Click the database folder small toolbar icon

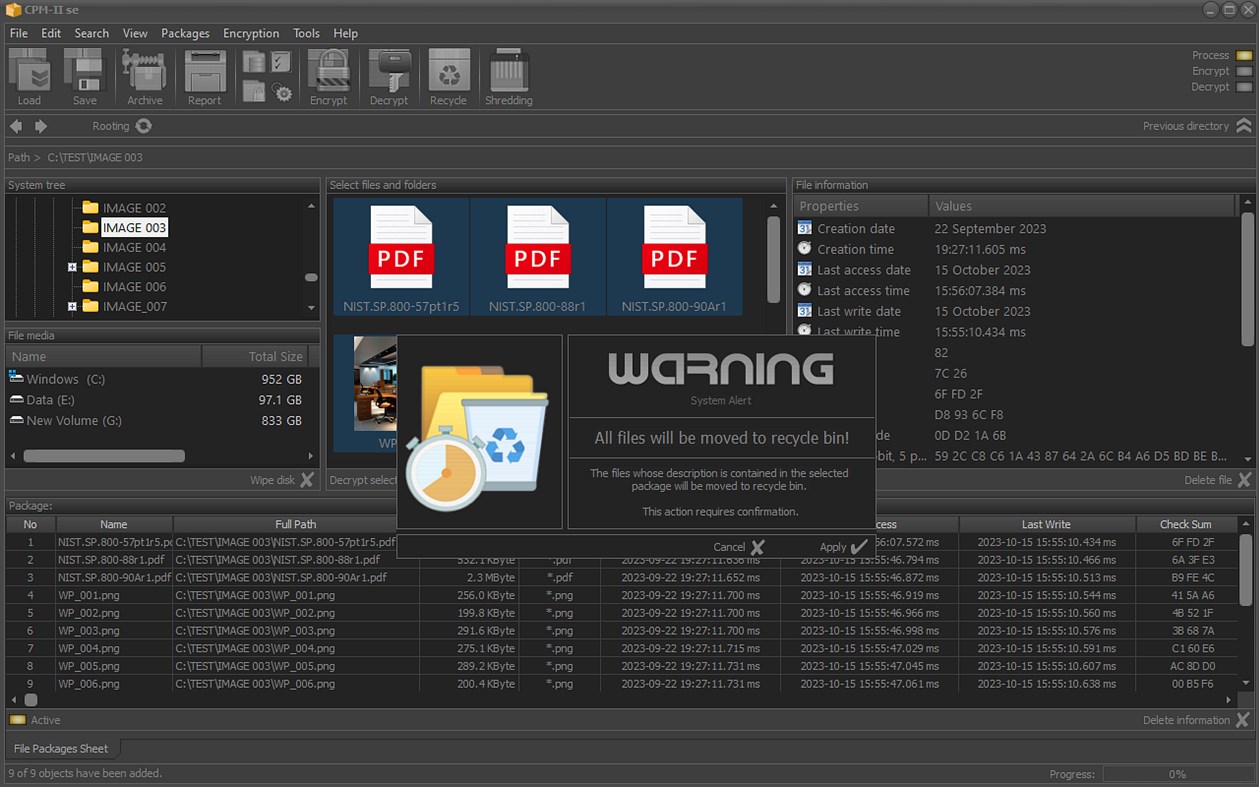(x=254, y=62)
